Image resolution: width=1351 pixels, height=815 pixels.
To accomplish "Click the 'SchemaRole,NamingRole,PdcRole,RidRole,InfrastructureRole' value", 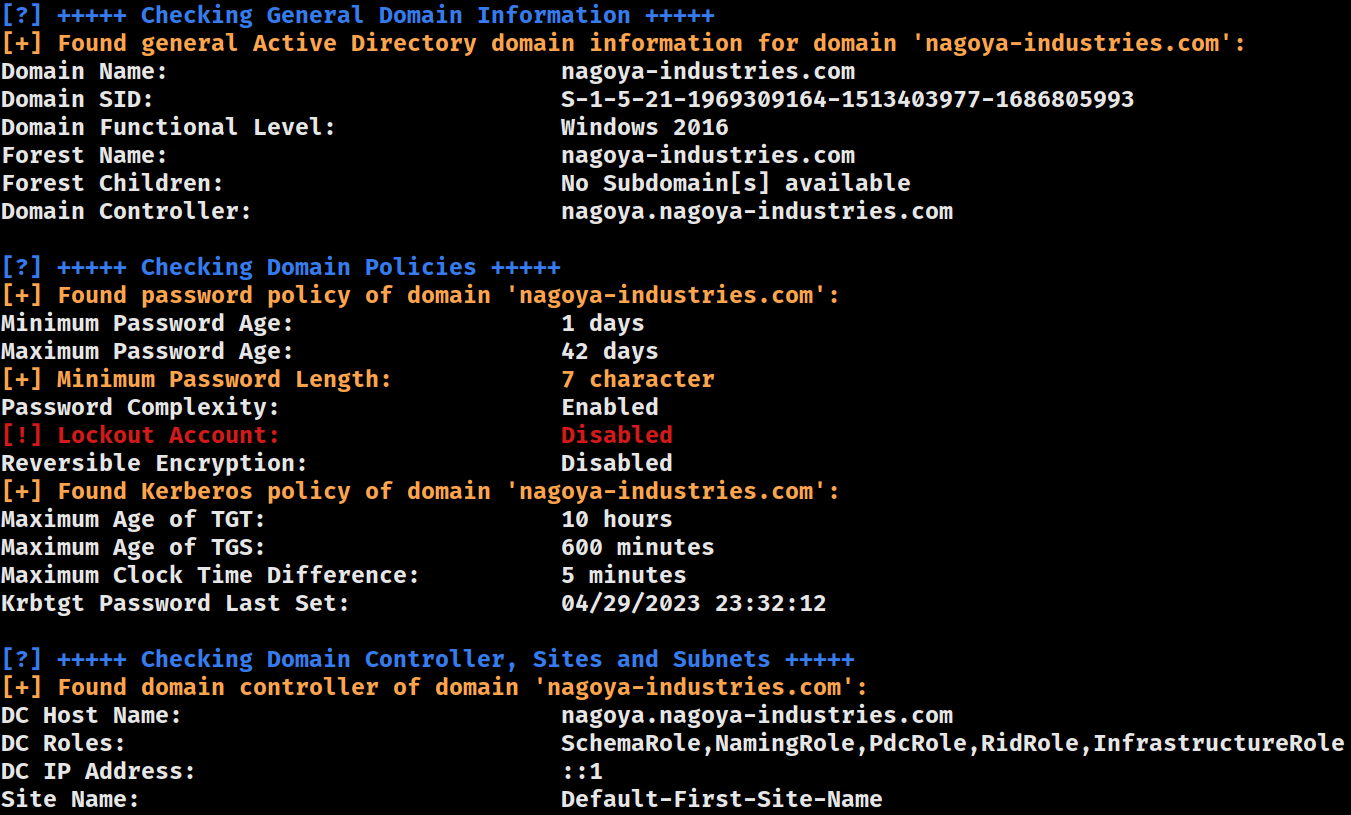I will coord(952,744).
